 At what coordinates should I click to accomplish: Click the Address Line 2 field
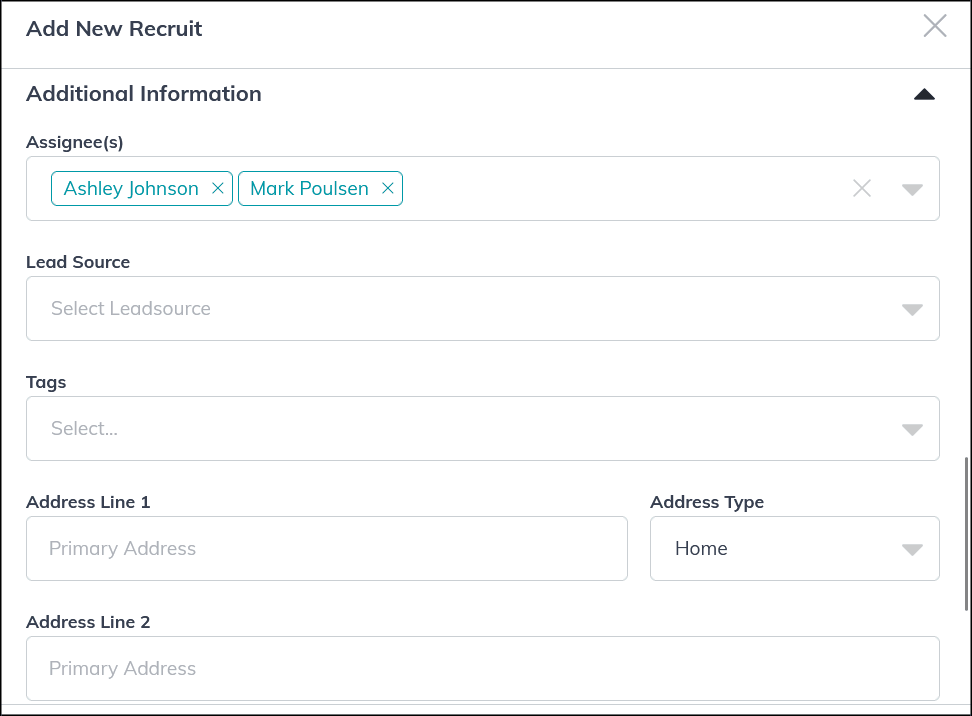482,668
